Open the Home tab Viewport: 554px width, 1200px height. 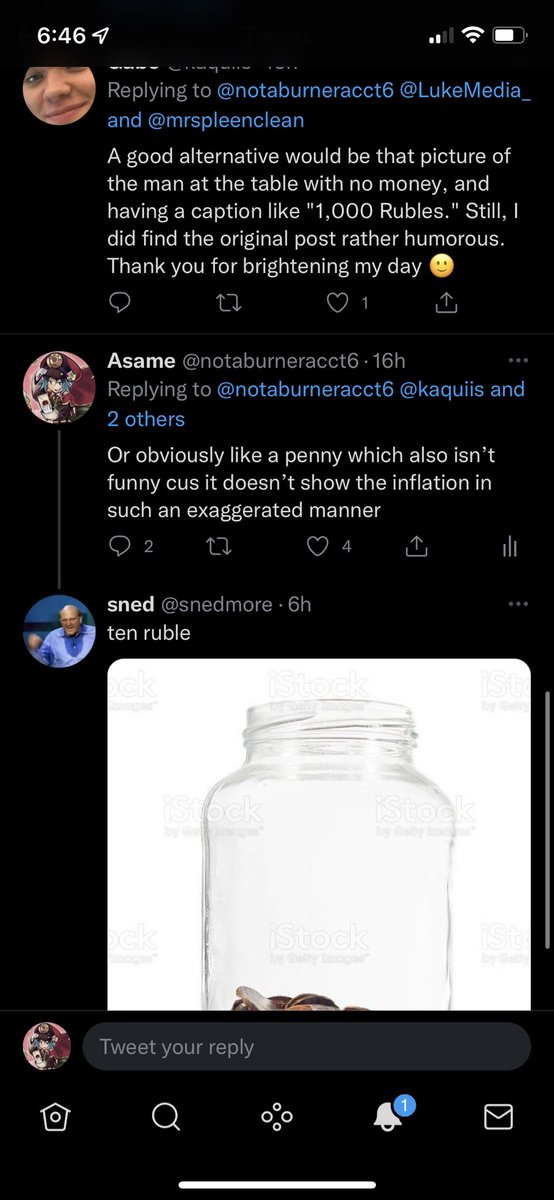(x=56, y=1117)
